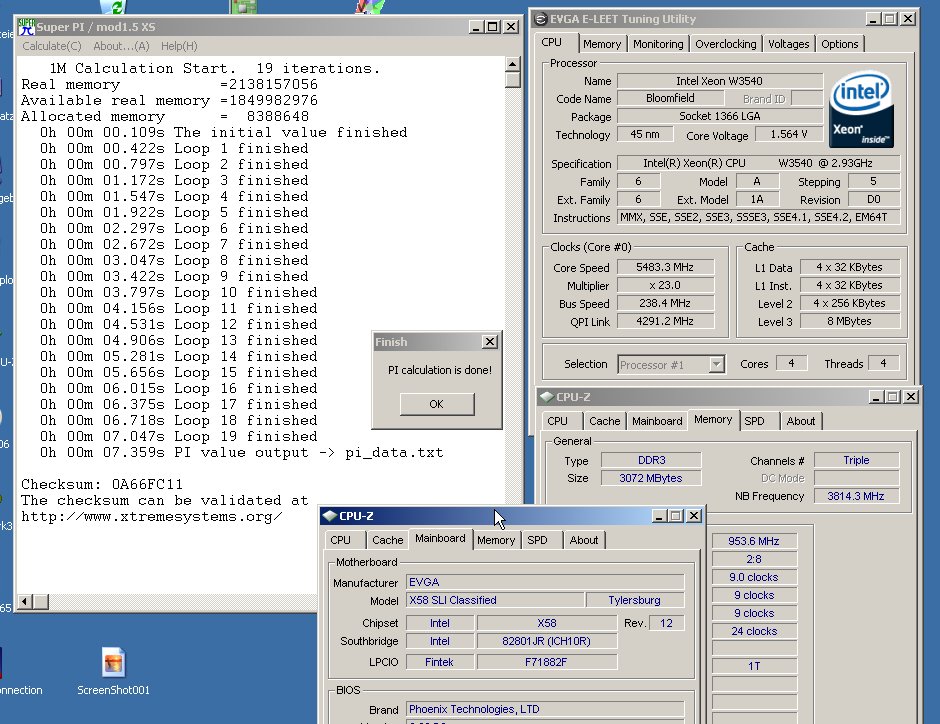Click Super PI horizontal scrollbar left arrow
The width and height of the screenshot is (940, 724).
(x=25, y=601)
